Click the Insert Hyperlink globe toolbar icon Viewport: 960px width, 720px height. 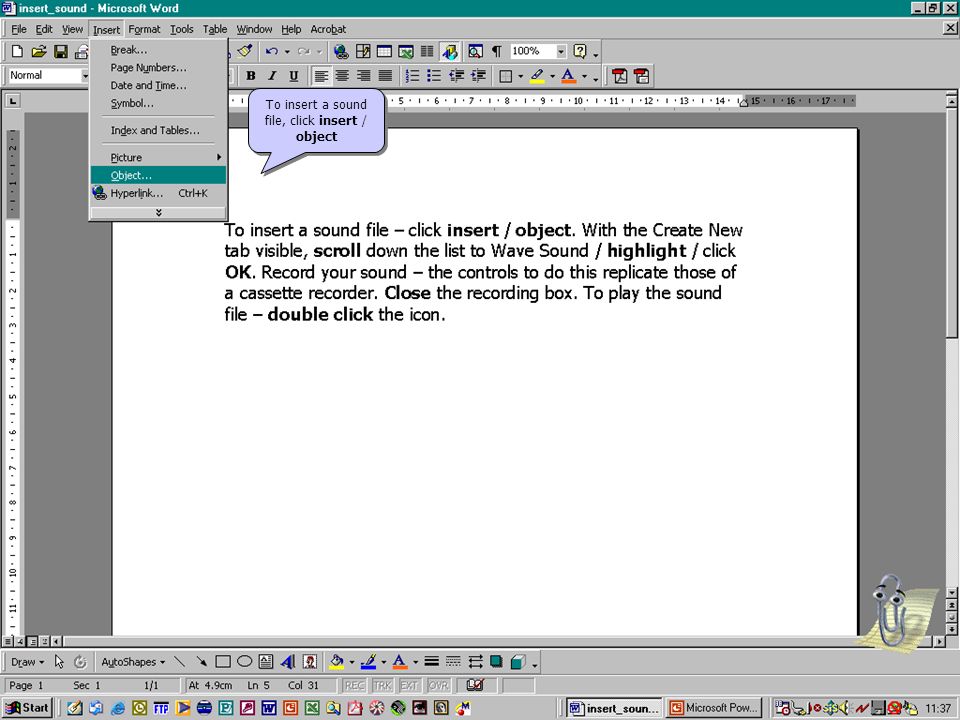click(x=341, y=51)
